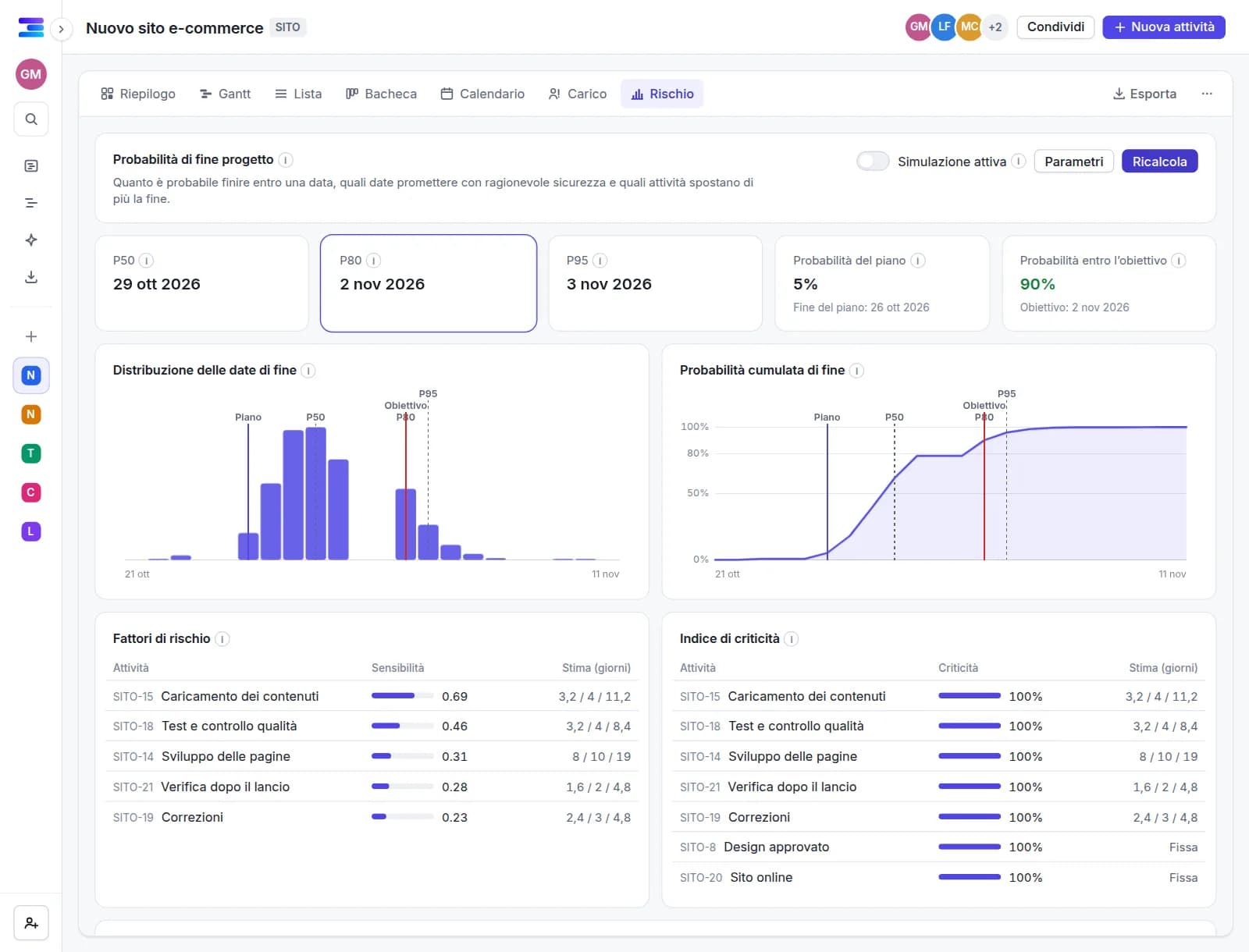This screenshot has width=1249, height=952.
Task: Click the download icon in the left sidebar
Action: pyautogui.click(x=31, y=277)
